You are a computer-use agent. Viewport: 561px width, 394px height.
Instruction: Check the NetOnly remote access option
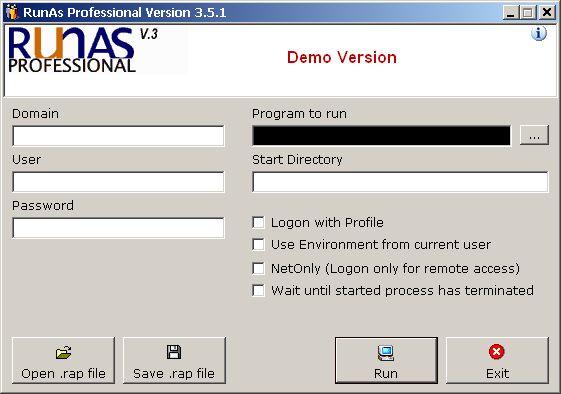(258, 268)
